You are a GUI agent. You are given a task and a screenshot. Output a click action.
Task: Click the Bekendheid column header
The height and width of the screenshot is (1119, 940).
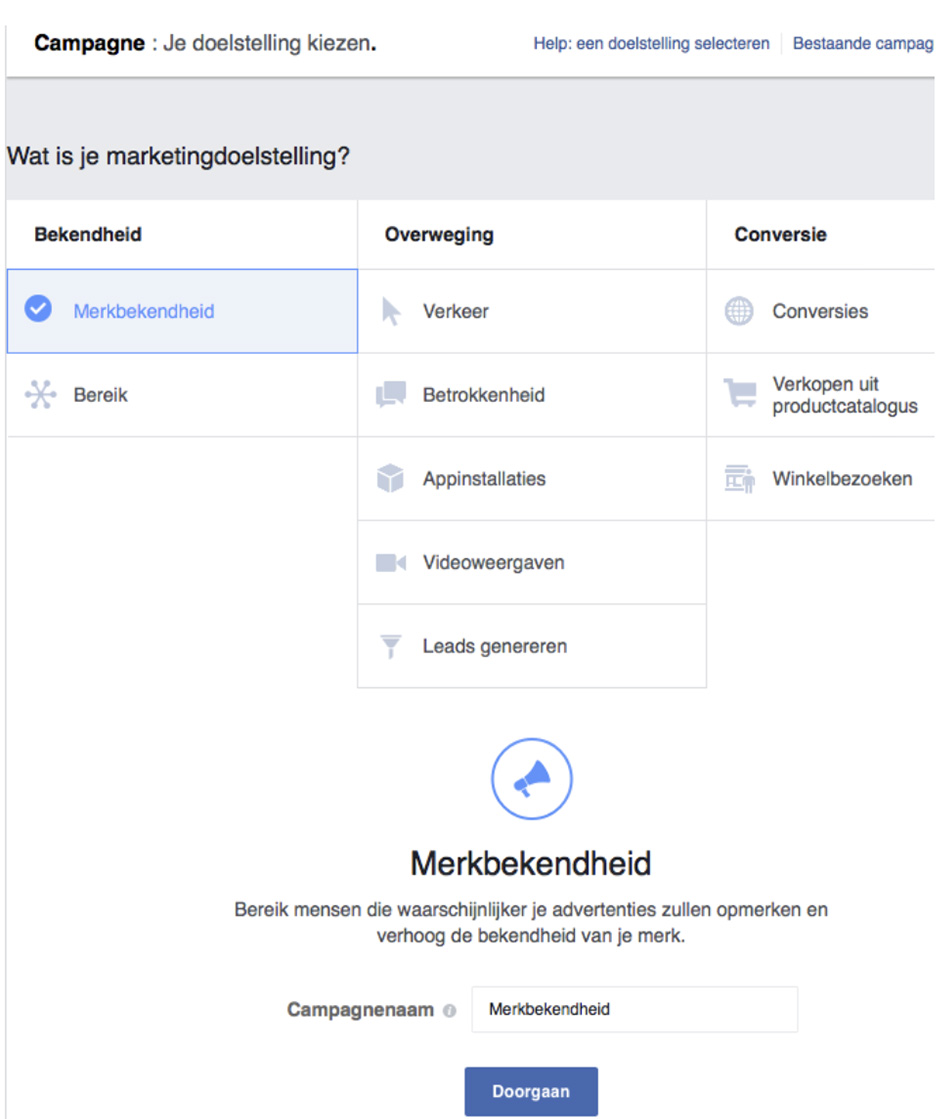[88, 235]
